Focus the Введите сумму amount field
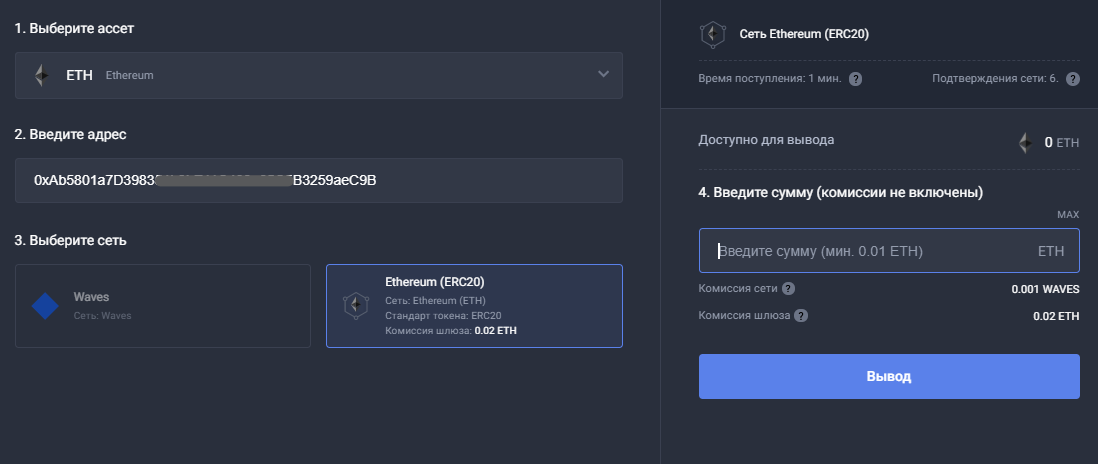1098x464 pixels. point(870,251)
